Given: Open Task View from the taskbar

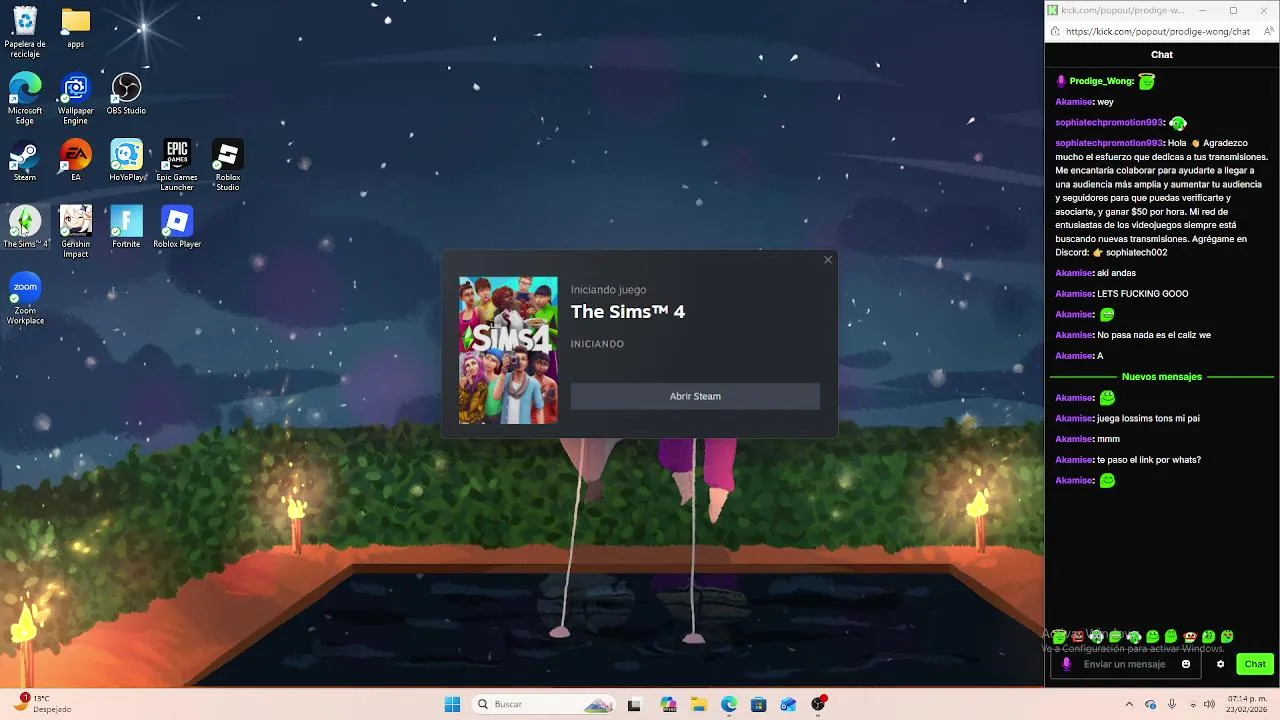Looking at the screenshot, I should point(634,704).
